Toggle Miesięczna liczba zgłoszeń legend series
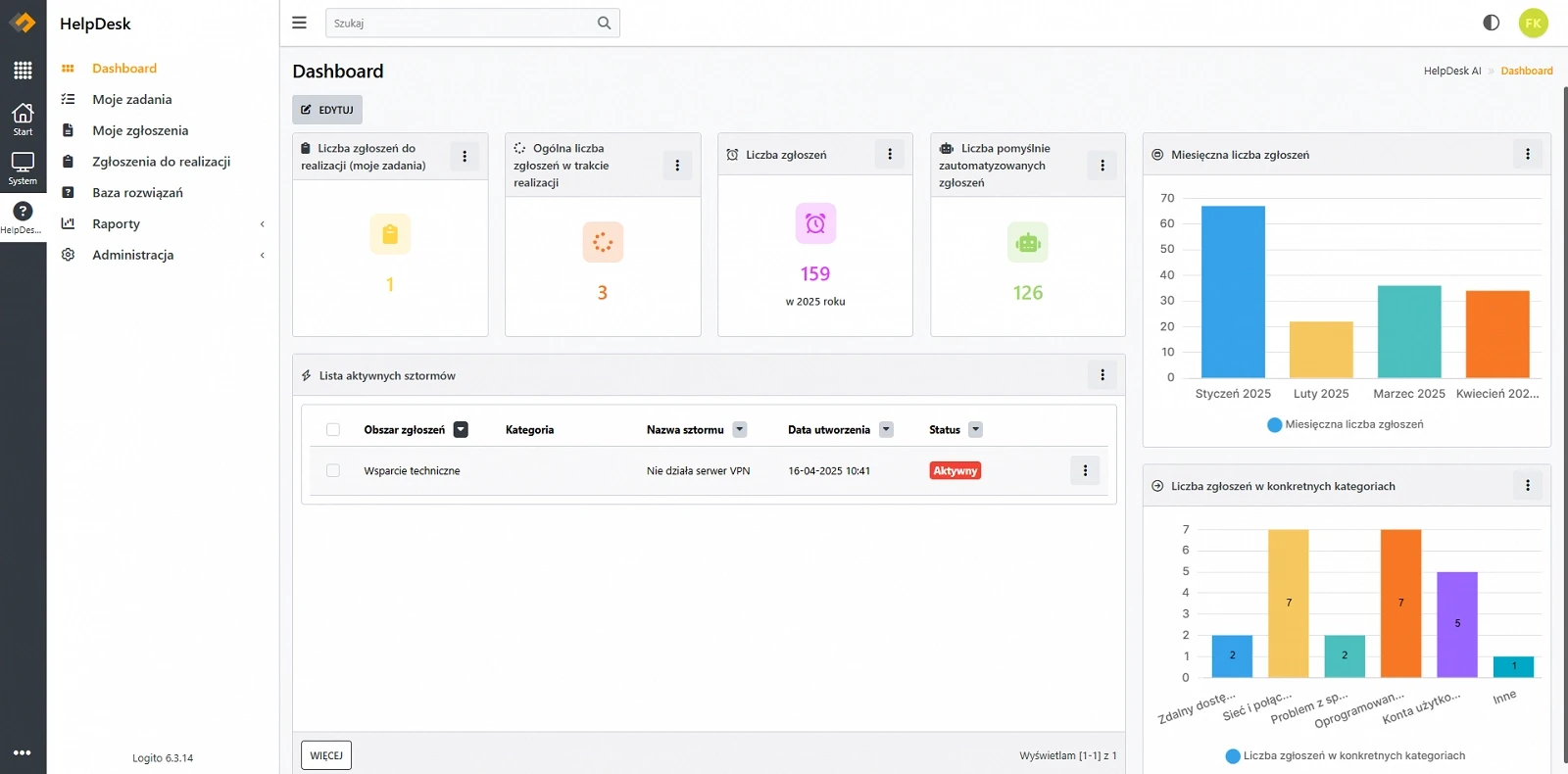The image size is (1568, 774). [x=1345, y=424]
